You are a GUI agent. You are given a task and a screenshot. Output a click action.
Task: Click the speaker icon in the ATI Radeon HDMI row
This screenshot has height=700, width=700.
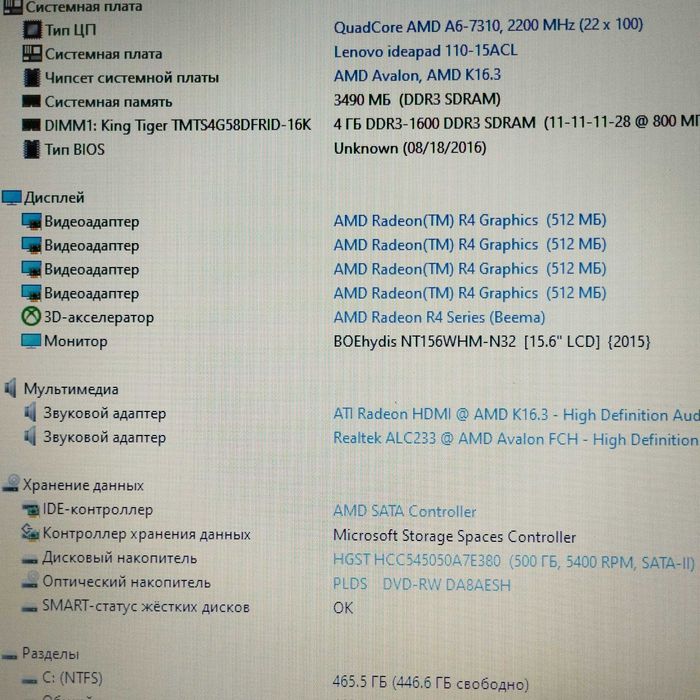(30, 412)
